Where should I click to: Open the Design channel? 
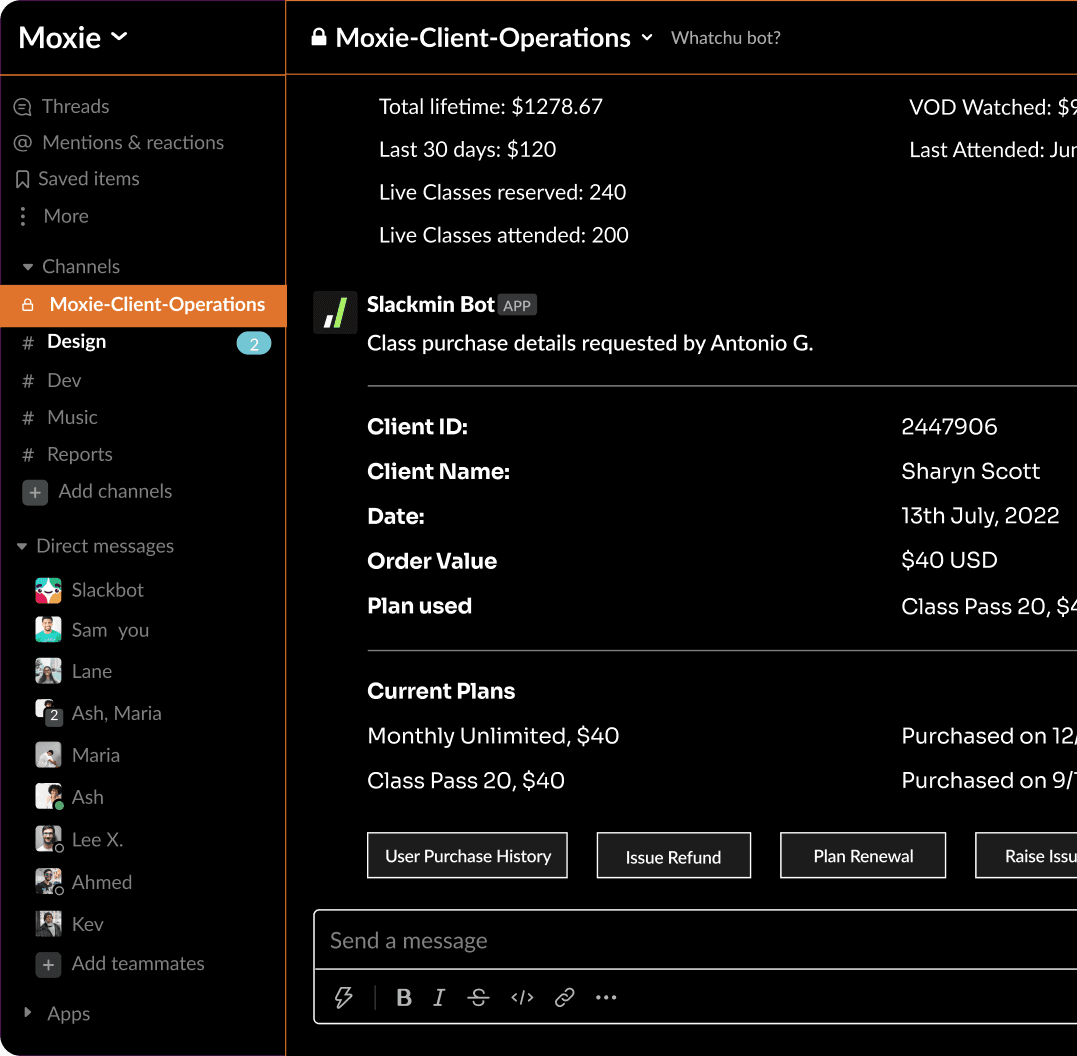pyautogui.click(x=77, y=342)
